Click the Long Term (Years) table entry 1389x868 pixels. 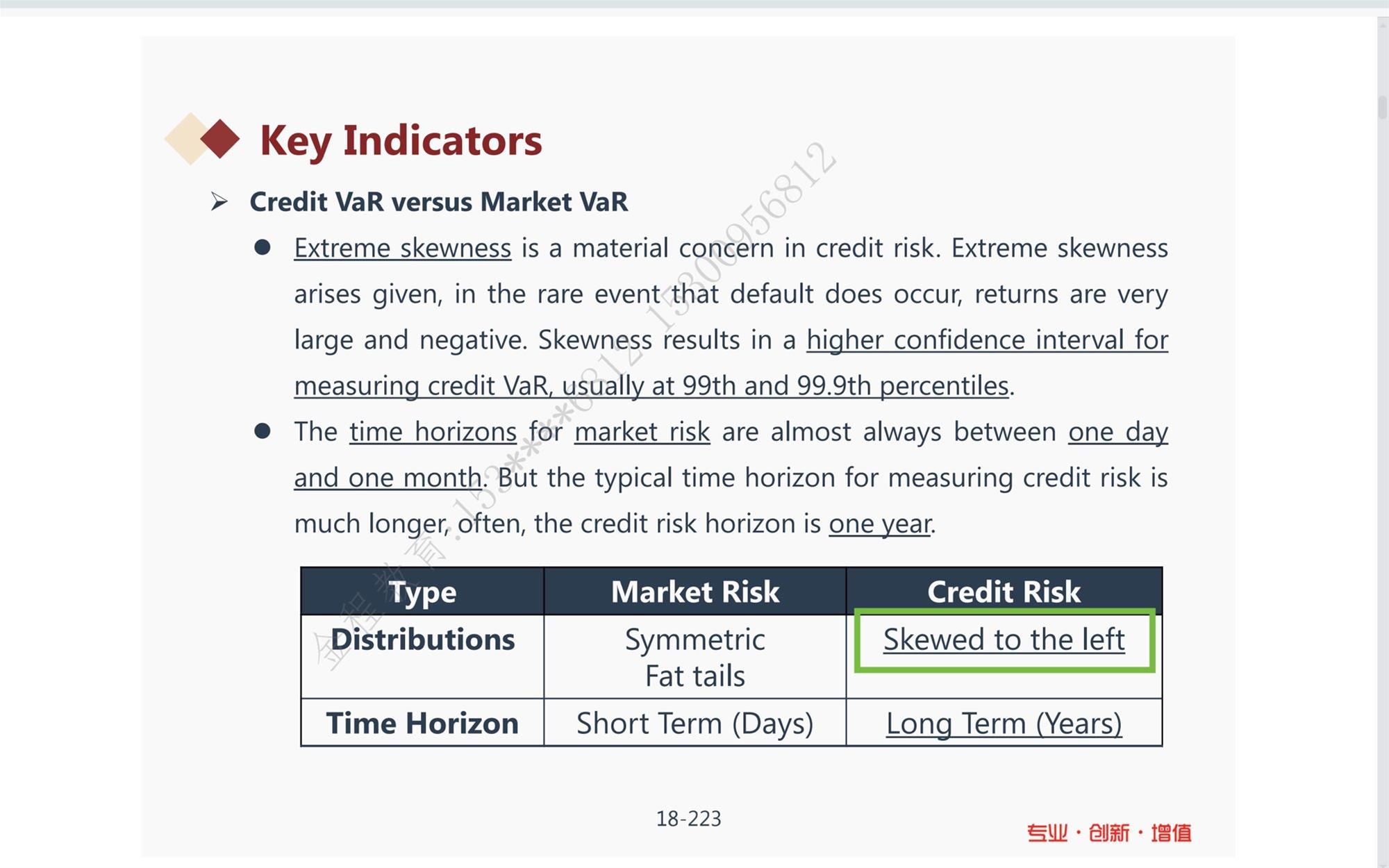1004,724
